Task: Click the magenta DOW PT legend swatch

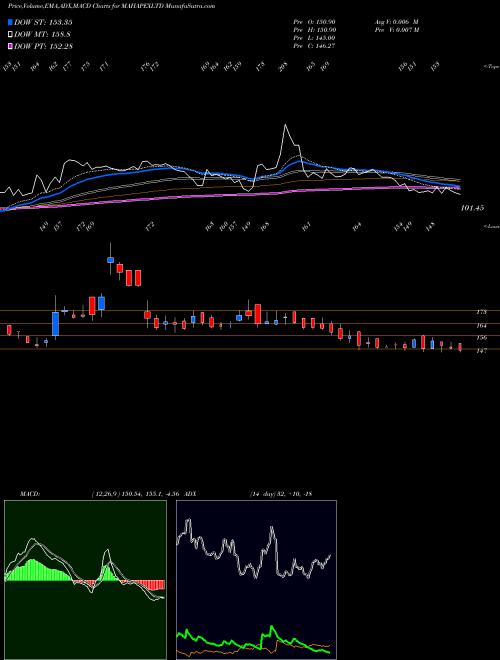Action: (11, 46)
